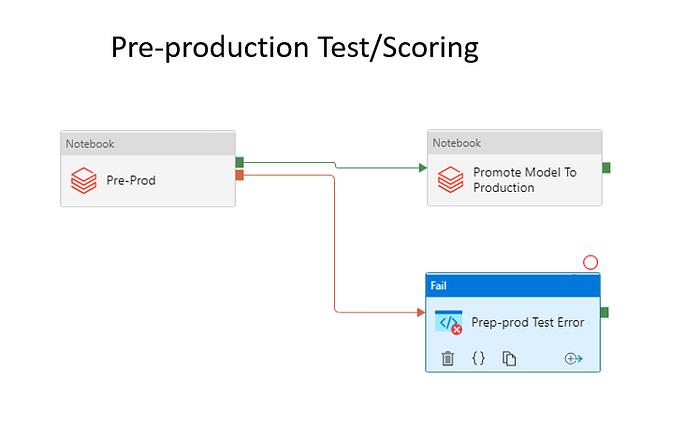Select Promote Model To Production activity
700x425 pixels.
tap(515, 168)
